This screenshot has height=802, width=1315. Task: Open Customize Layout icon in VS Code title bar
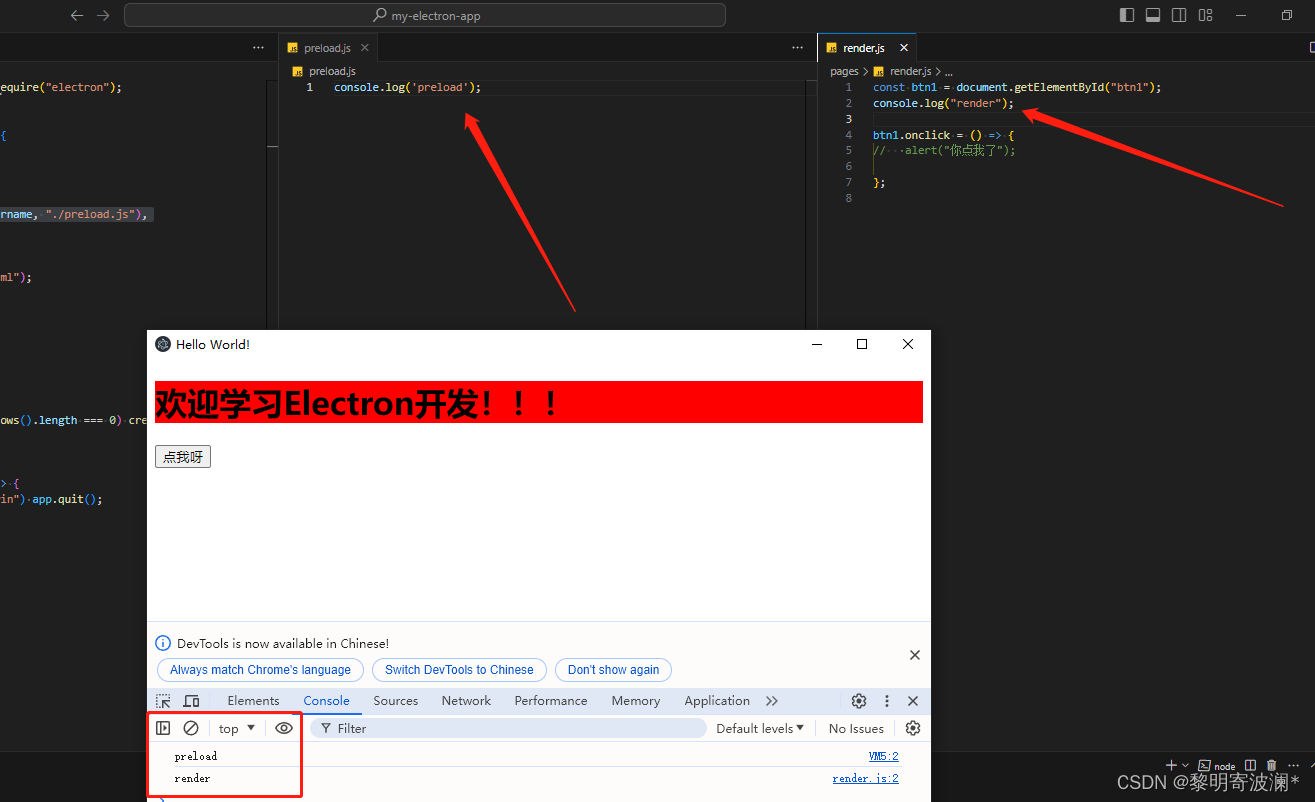coord(1205,15)
